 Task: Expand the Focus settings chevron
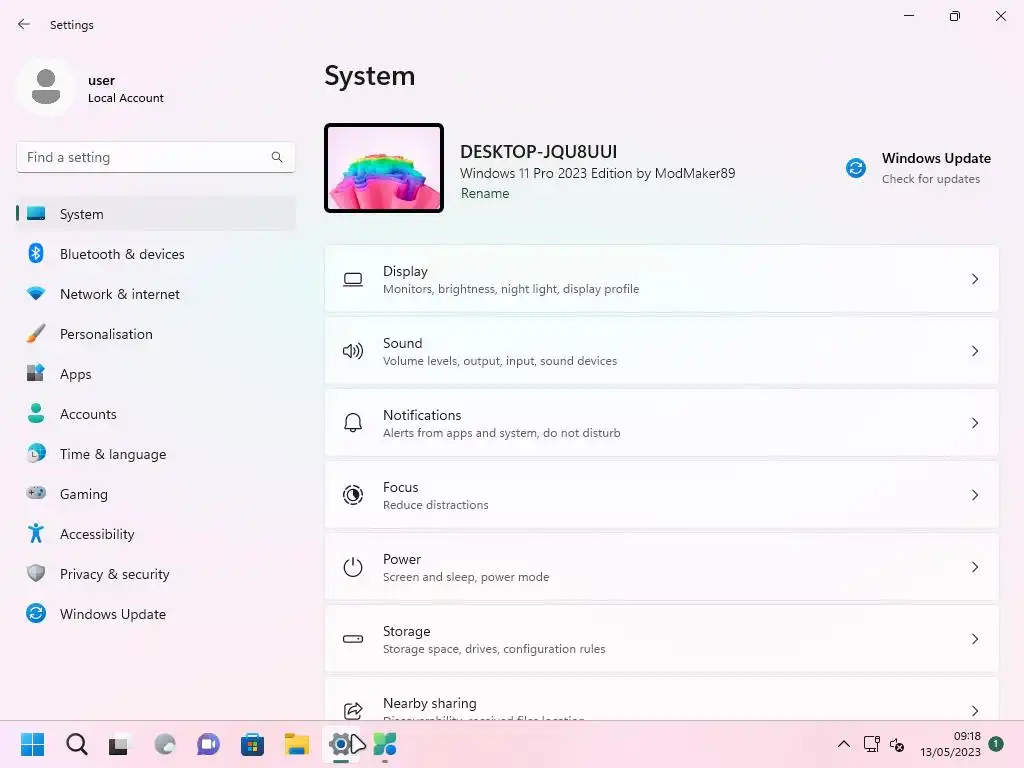pos(974,495)
